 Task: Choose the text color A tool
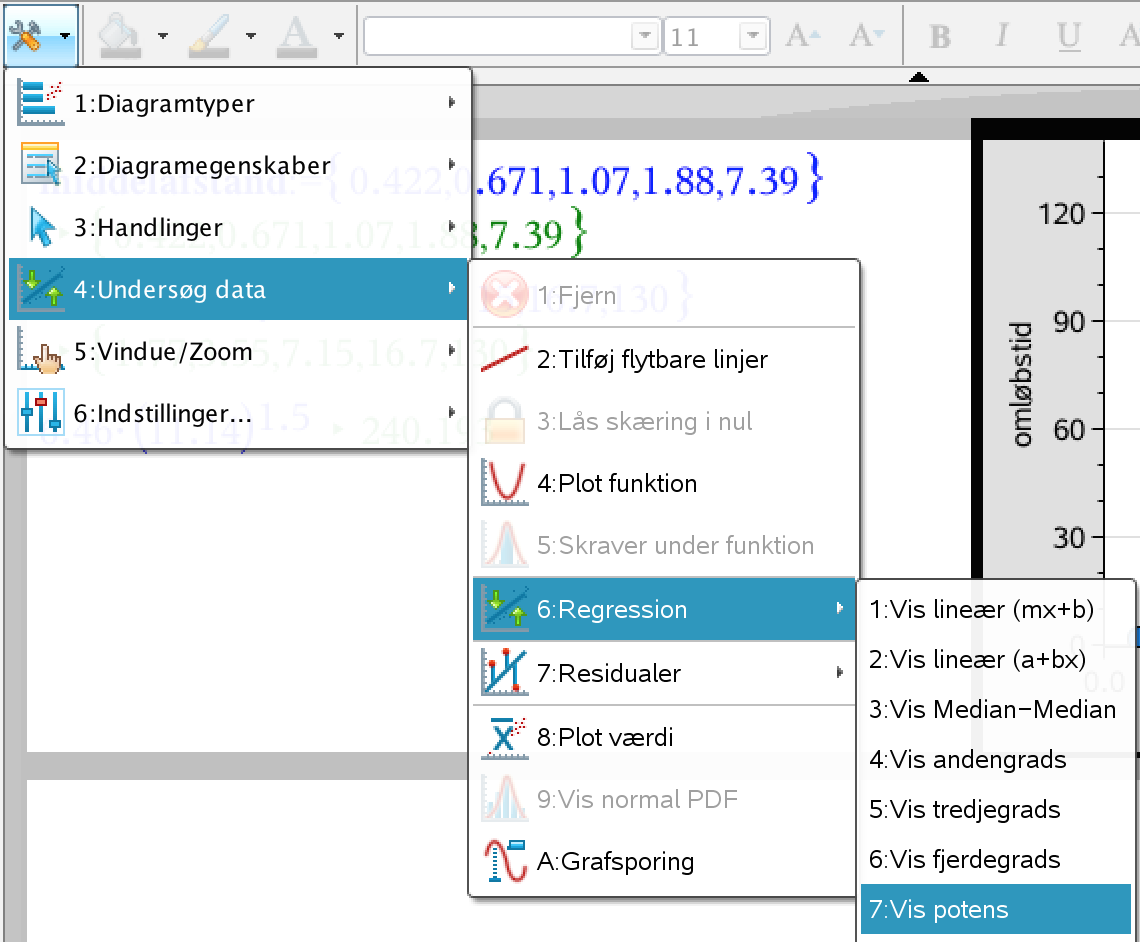tap(297, 36)
